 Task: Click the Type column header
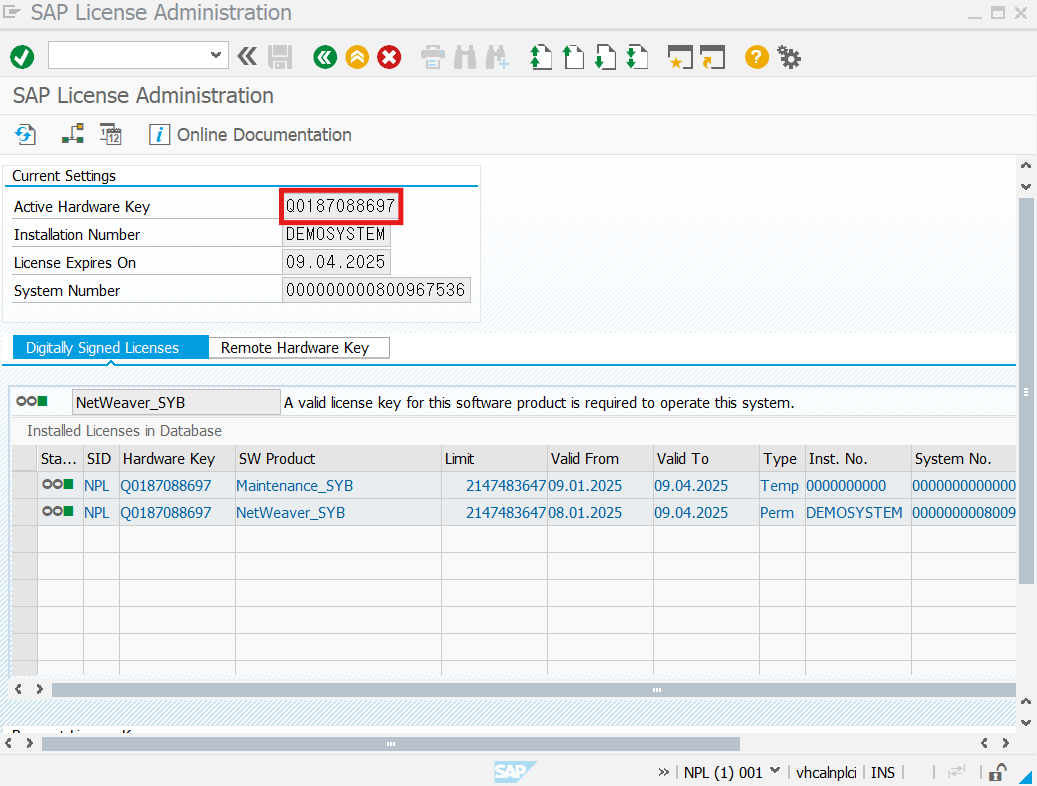tap(782, 458)
